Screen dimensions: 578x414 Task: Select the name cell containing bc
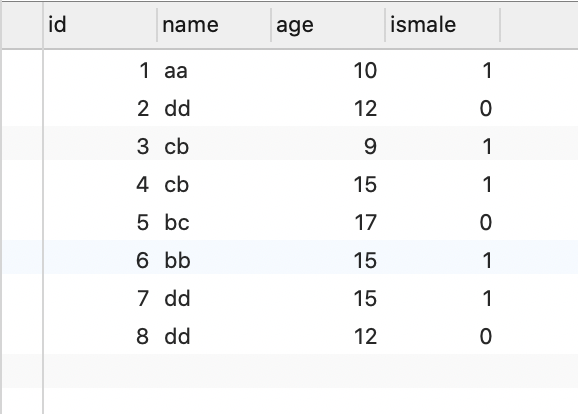pos(214,222)
